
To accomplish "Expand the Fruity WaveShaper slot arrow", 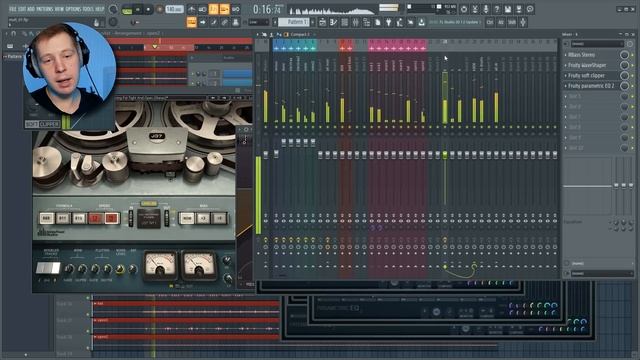I will [x=565, y=65].
